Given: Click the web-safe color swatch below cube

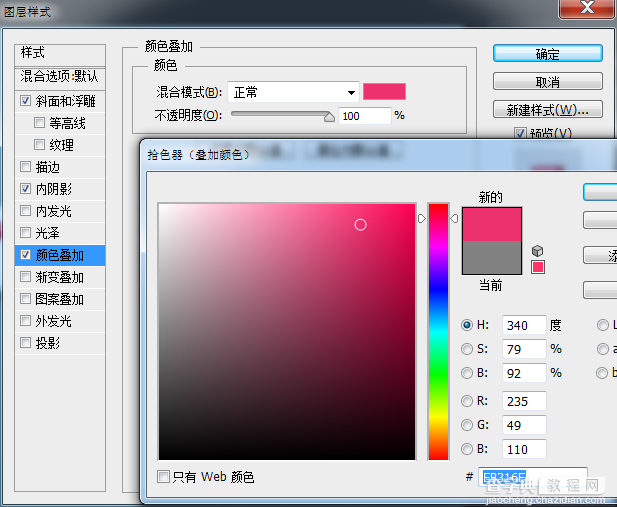Looking at the screenshot, I should (538, 267).
